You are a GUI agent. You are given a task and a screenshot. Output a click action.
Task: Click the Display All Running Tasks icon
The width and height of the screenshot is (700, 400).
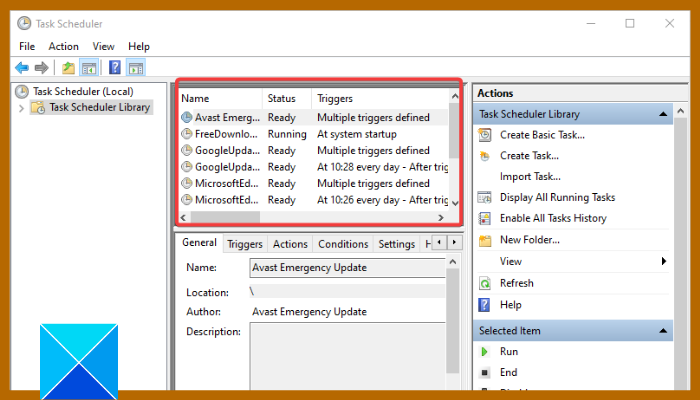[484, 197]
